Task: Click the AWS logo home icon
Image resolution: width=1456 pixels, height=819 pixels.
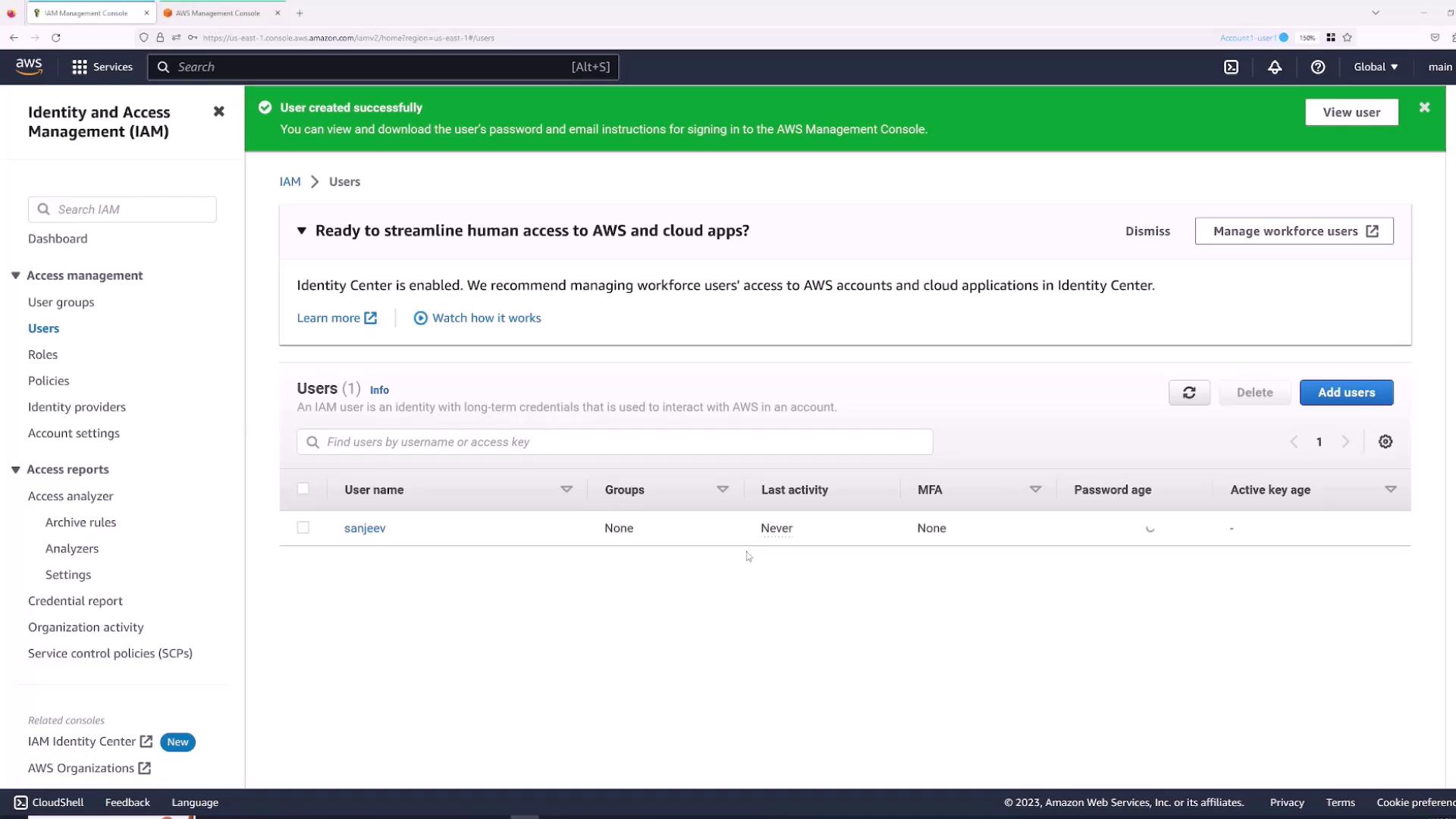Action: pos(29,67)
